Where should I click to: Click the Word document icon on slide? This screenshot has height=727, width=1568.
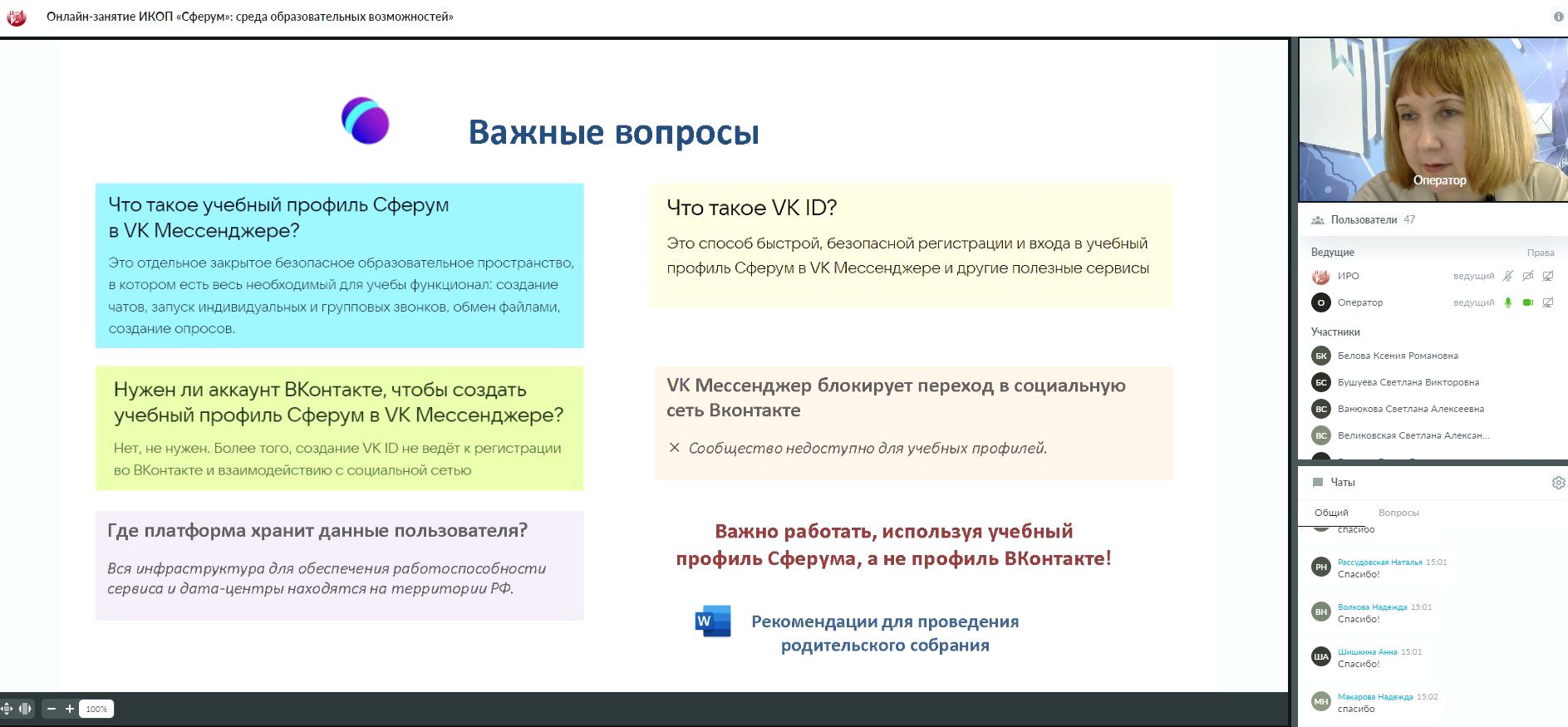click(x=713, y=621)
